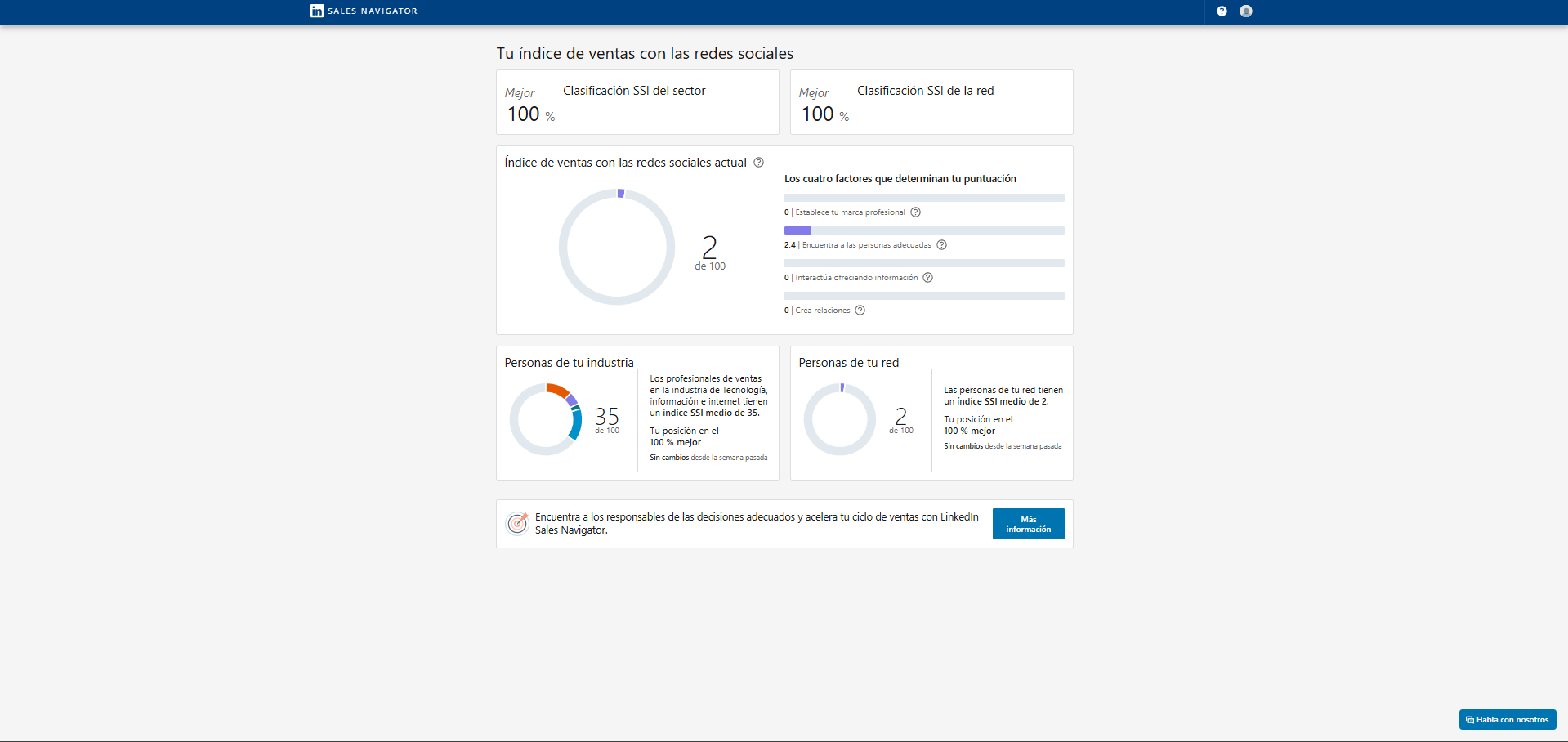Click the score 2 de 100 in main chart
The width and height of the screenshot is (1568, 742).
point(710,253)
